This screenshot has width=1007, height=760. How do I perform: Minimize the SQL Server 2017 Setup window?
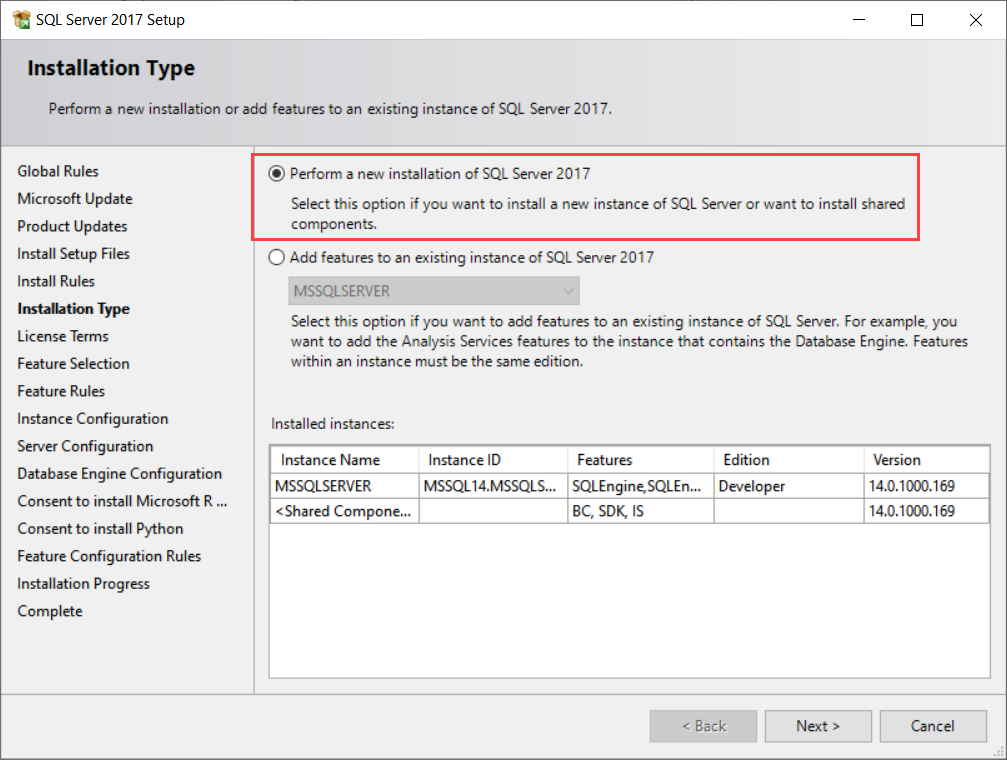click(x=859, y=20)
